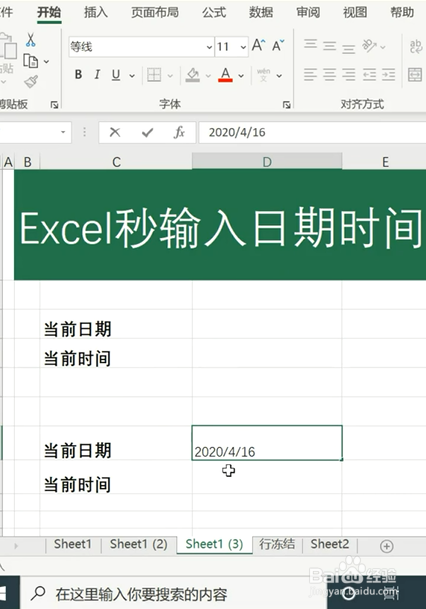
Task: Click Merge and Center icon
Action: 415,75
